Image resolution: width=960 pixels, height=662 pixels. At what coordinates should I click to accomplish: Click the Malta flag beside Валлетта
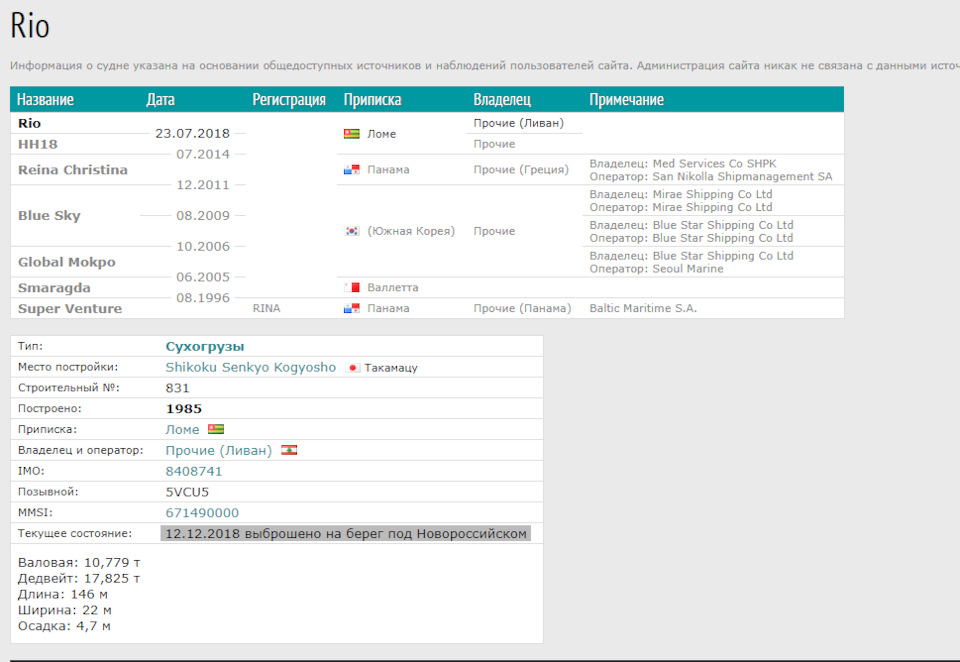click(x=351, y=287)
